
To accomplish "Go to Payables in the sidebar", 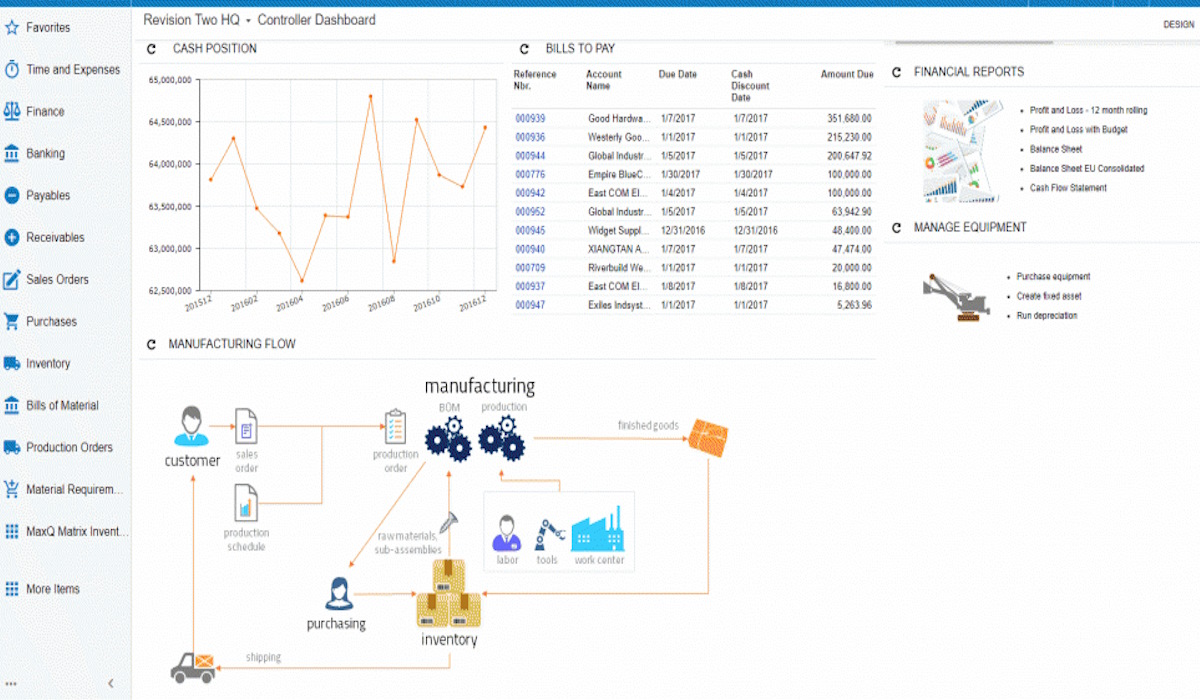I will 48,196.
